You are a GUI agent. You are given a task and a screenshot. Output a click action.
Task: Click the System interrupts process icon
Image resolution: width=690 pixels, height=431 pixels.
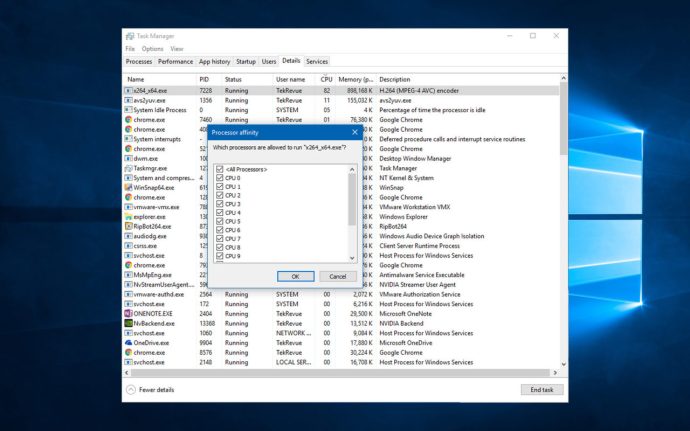coord(128,139)
